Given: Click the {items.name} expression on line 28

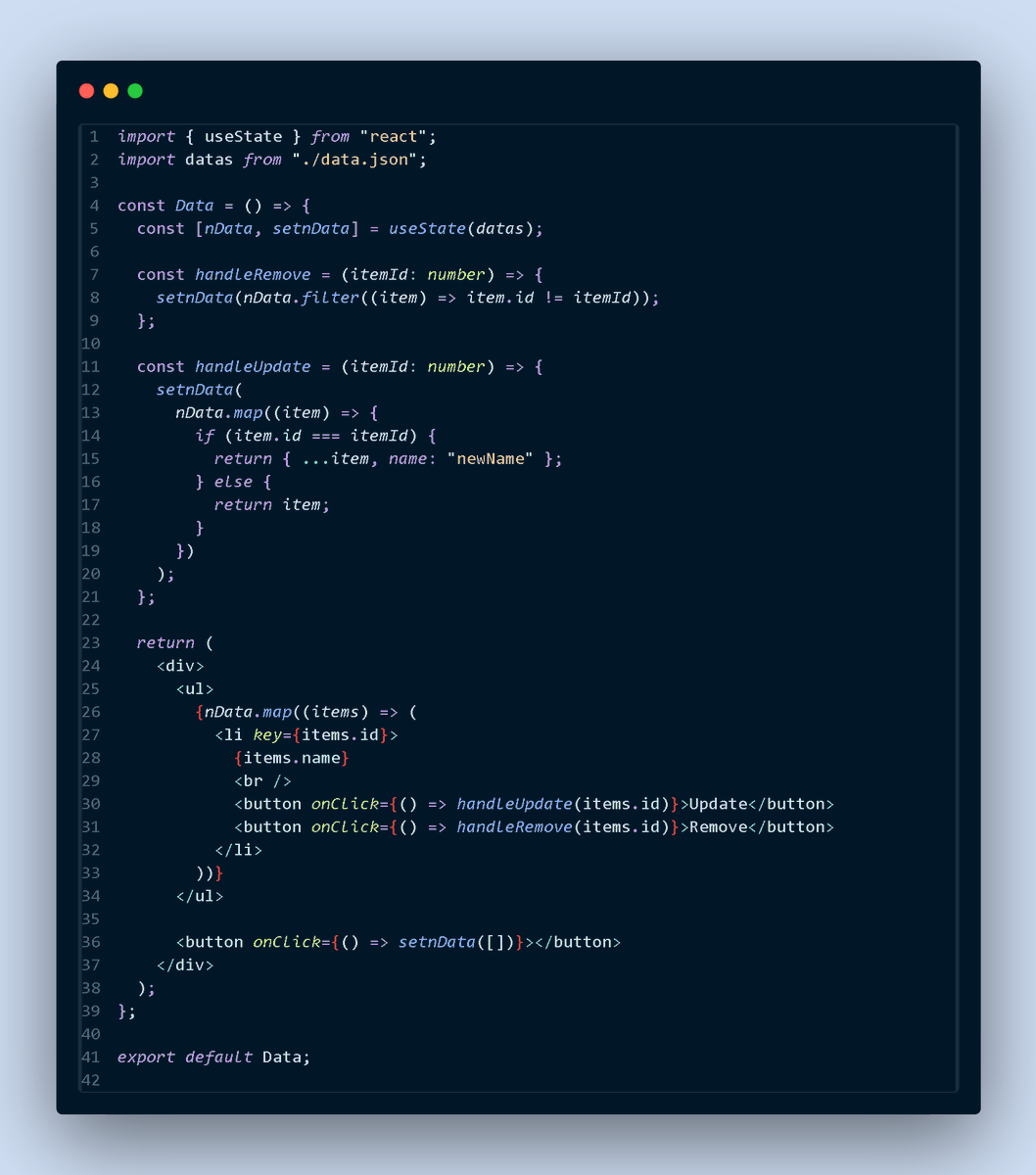Looking at the screenshot, I should click(x=292, y=758).
